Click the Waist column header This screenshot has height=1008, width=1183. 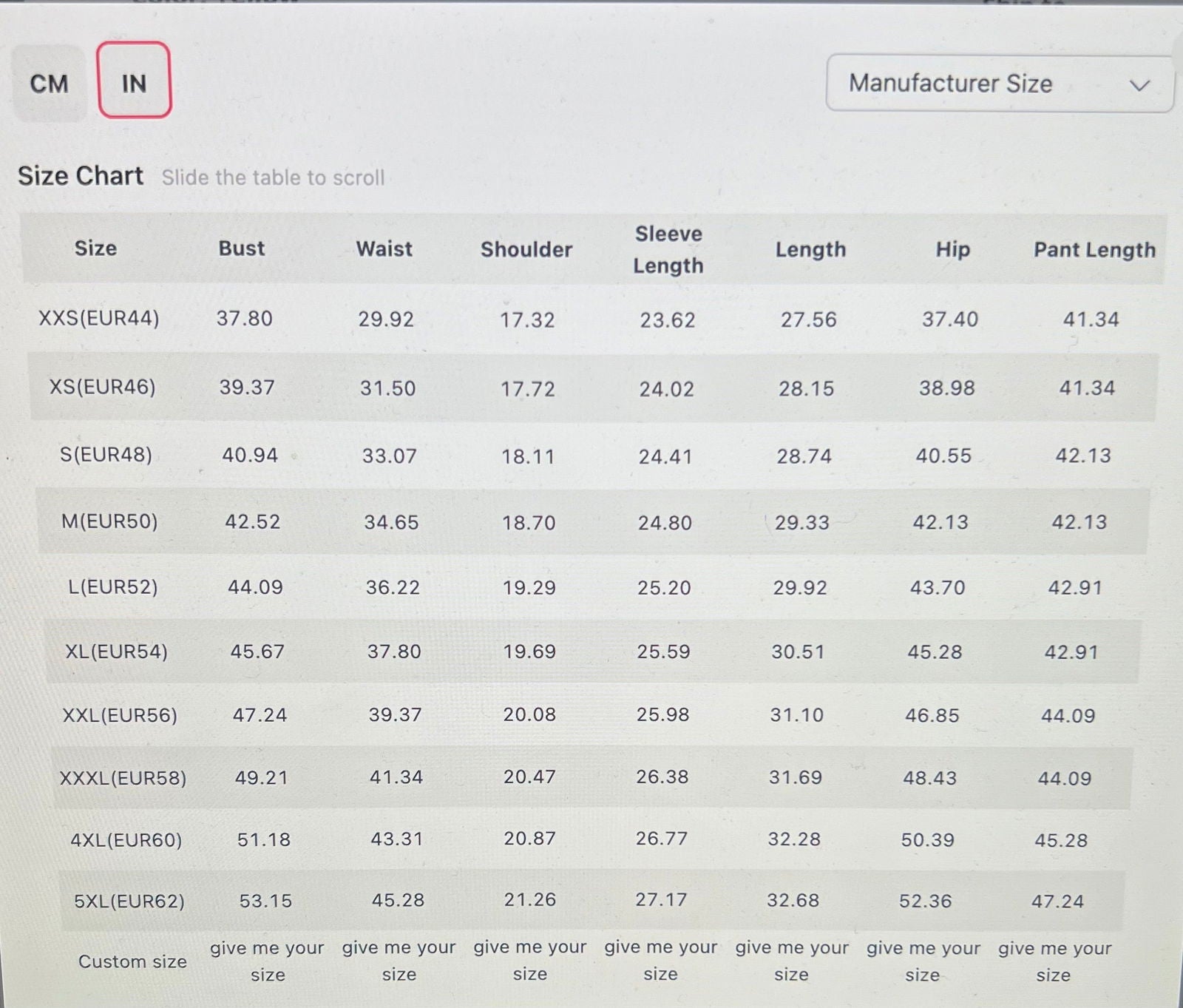[384, 249]
